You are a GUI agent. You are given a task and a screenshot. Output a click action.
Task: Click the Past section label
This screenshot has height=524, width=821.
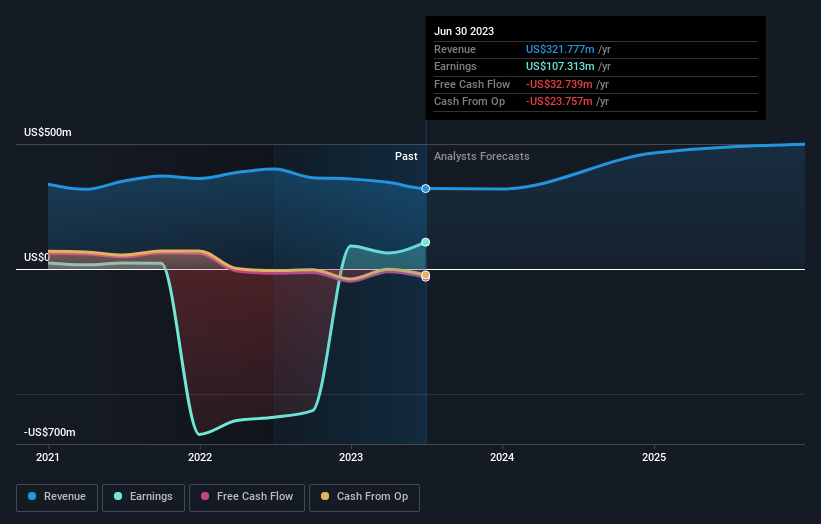pyautogui.click(x=406, y=157)
